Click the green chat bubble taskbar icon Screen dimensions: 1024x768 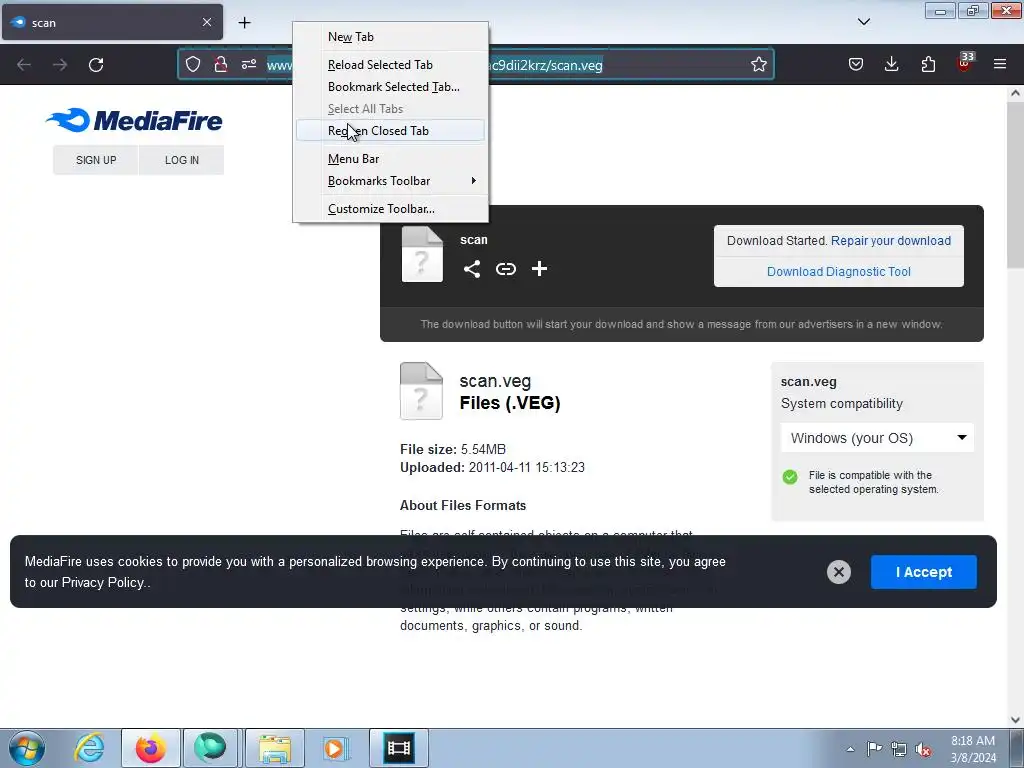coord(210,748)
